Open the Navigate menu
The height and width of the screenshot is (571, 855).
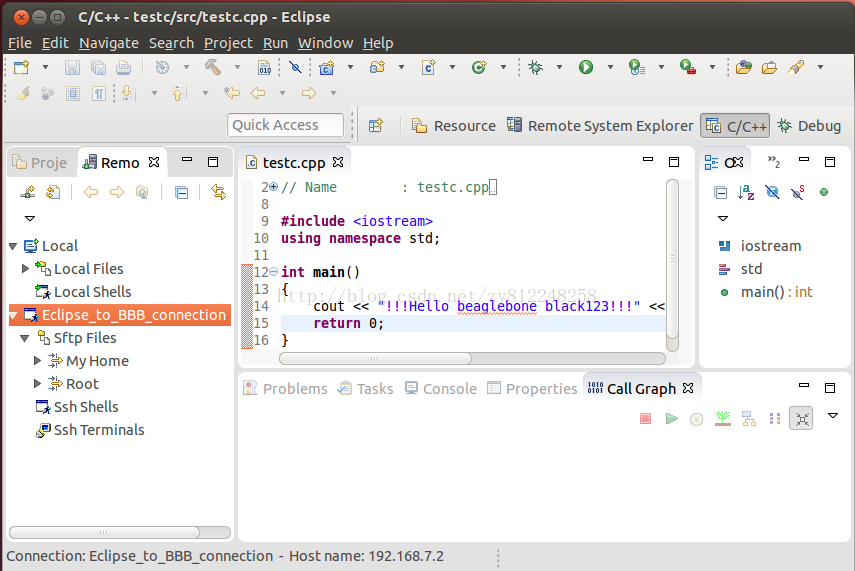pos(109,43)
